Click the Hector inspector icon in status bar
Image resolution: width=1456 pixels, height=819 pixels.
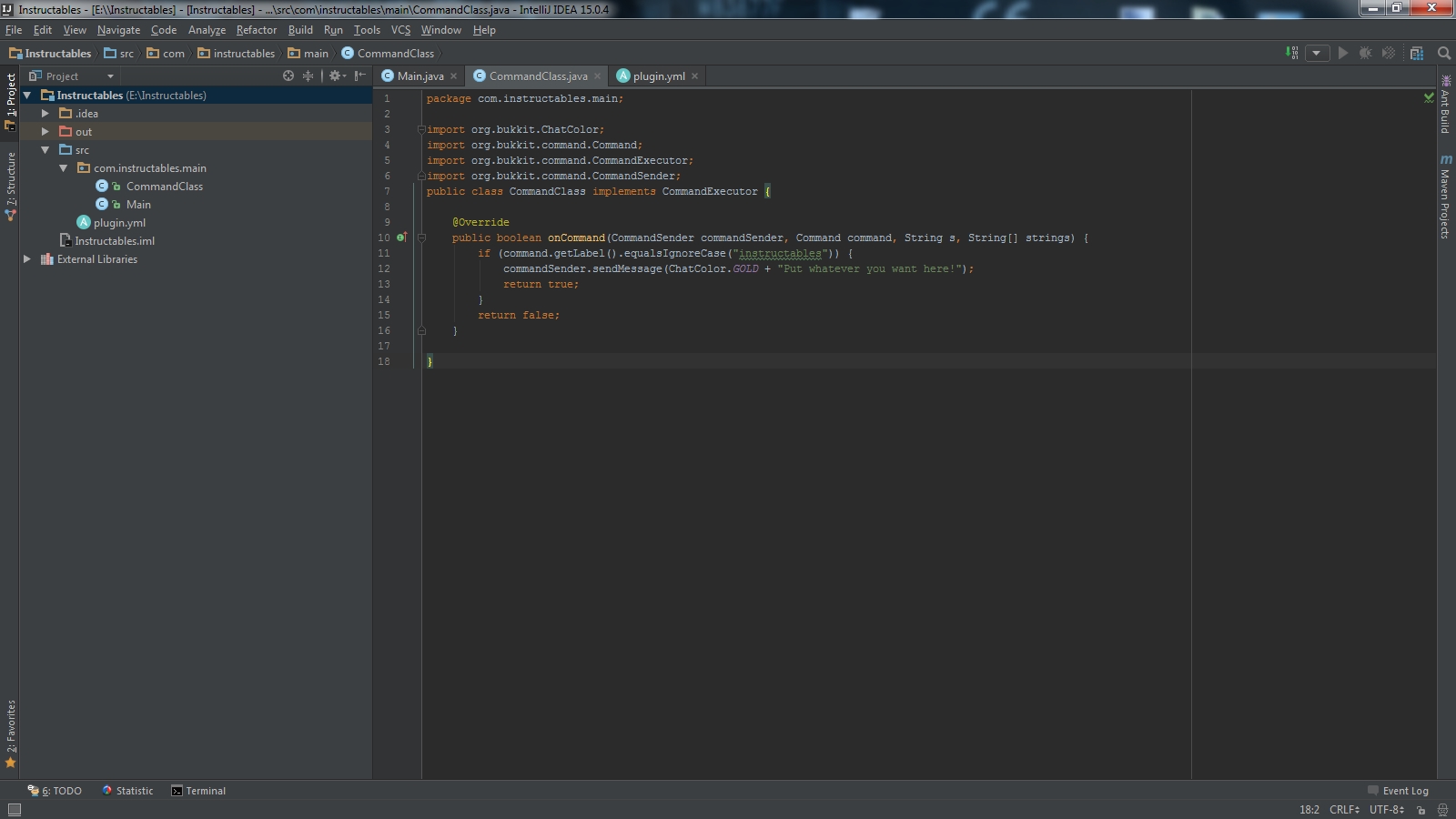pyautogui.click(x=1442, y=809)
